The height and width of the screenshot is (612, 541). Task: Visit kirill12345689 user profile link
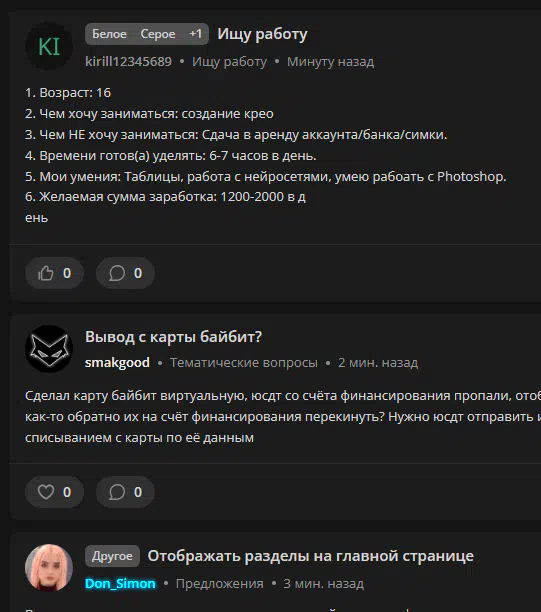tap(128, 61)
